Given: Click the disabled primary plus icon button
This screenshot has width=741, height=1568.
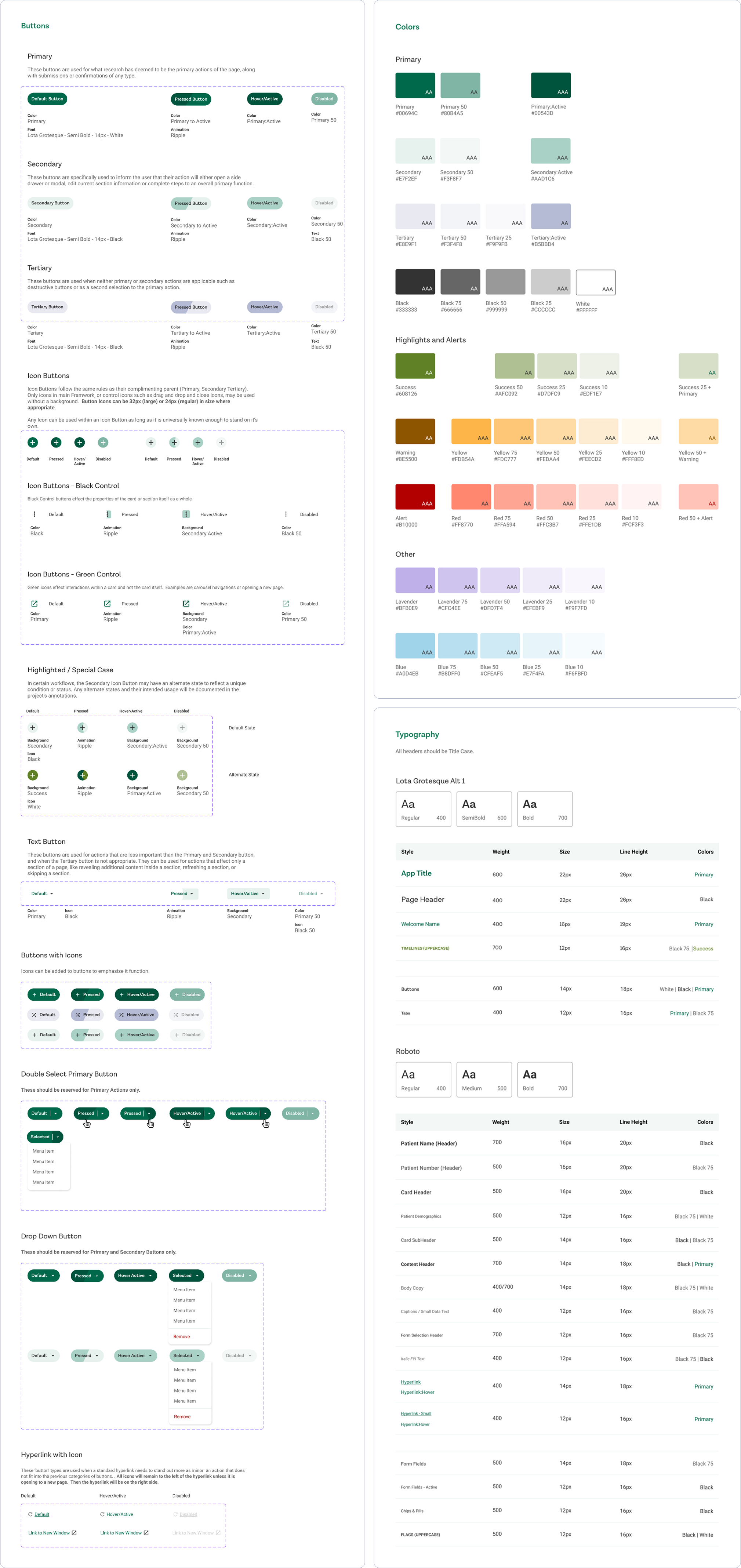Looking at the screenshot, I should pyautogui.click(x=103, y=443).
